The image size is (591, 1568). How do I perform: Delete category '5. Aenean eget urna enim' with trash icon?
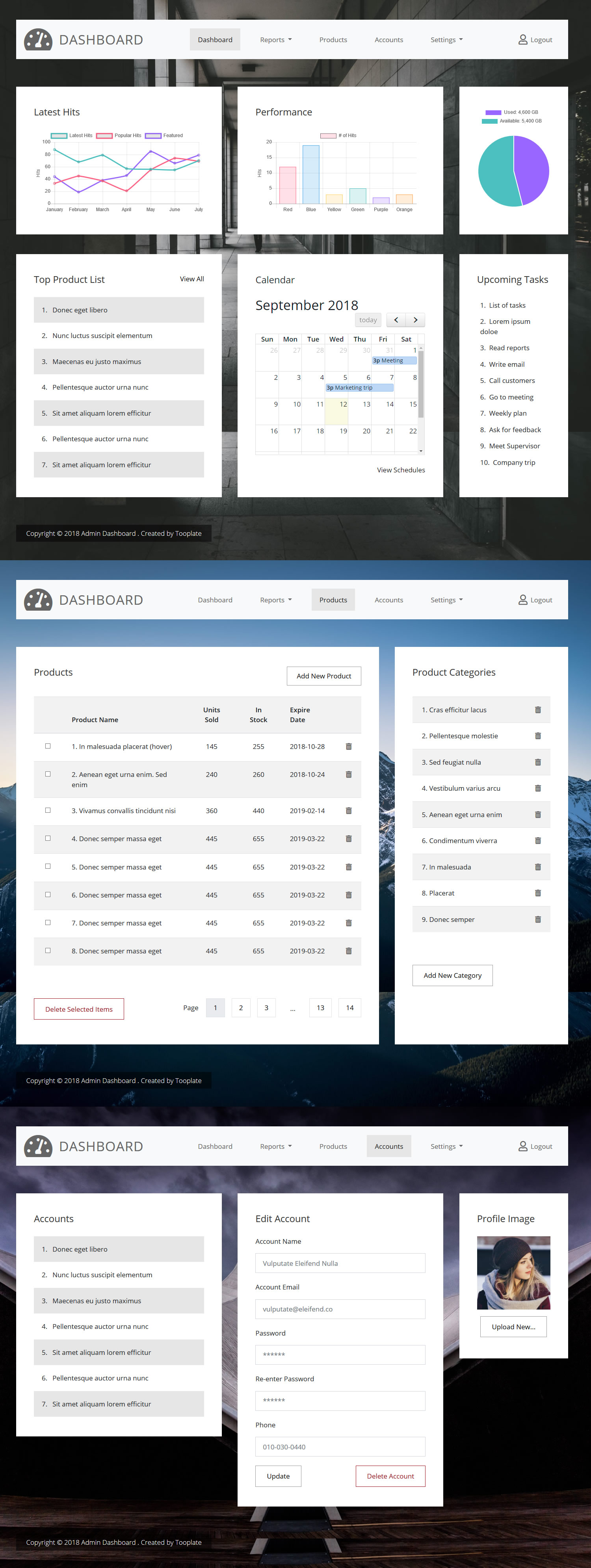538,814
